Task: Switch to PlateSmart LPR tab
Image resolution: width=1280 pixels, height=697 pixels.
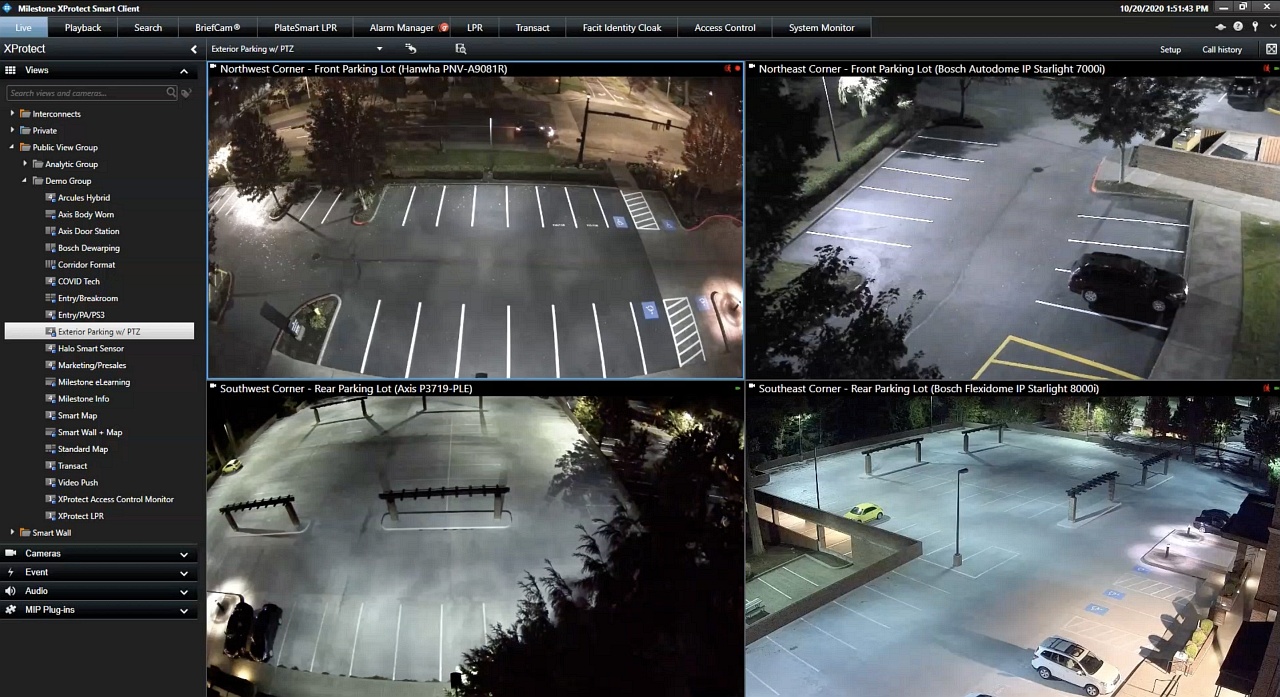Action: pos(306,27)
